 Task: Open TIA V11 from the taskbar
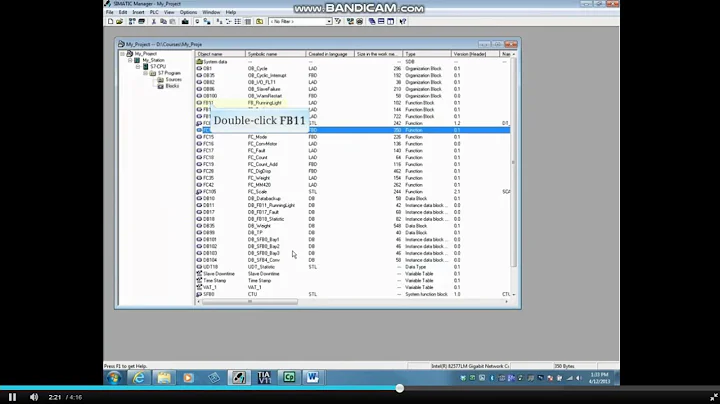click(264, 377)
